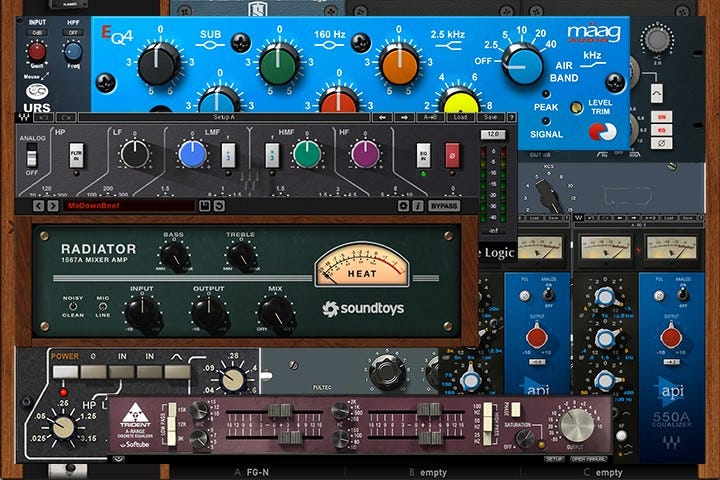The height and width of the screenshot is (480, 720).
Task: Click the Radiator MIX knob
Action: (x=276, y=314)
